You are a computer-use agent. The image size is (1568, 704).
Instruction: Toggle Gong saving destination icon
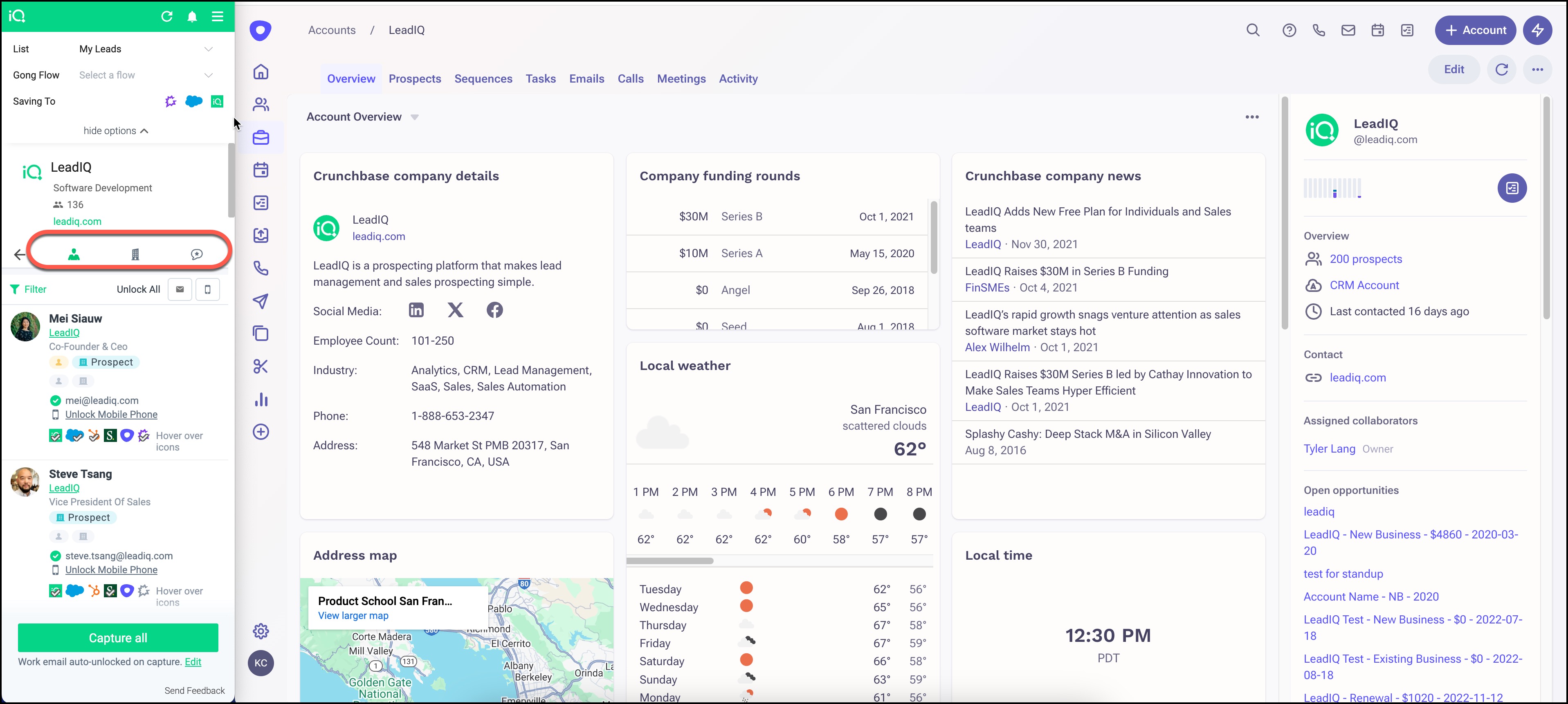click(x=171, y=101)
